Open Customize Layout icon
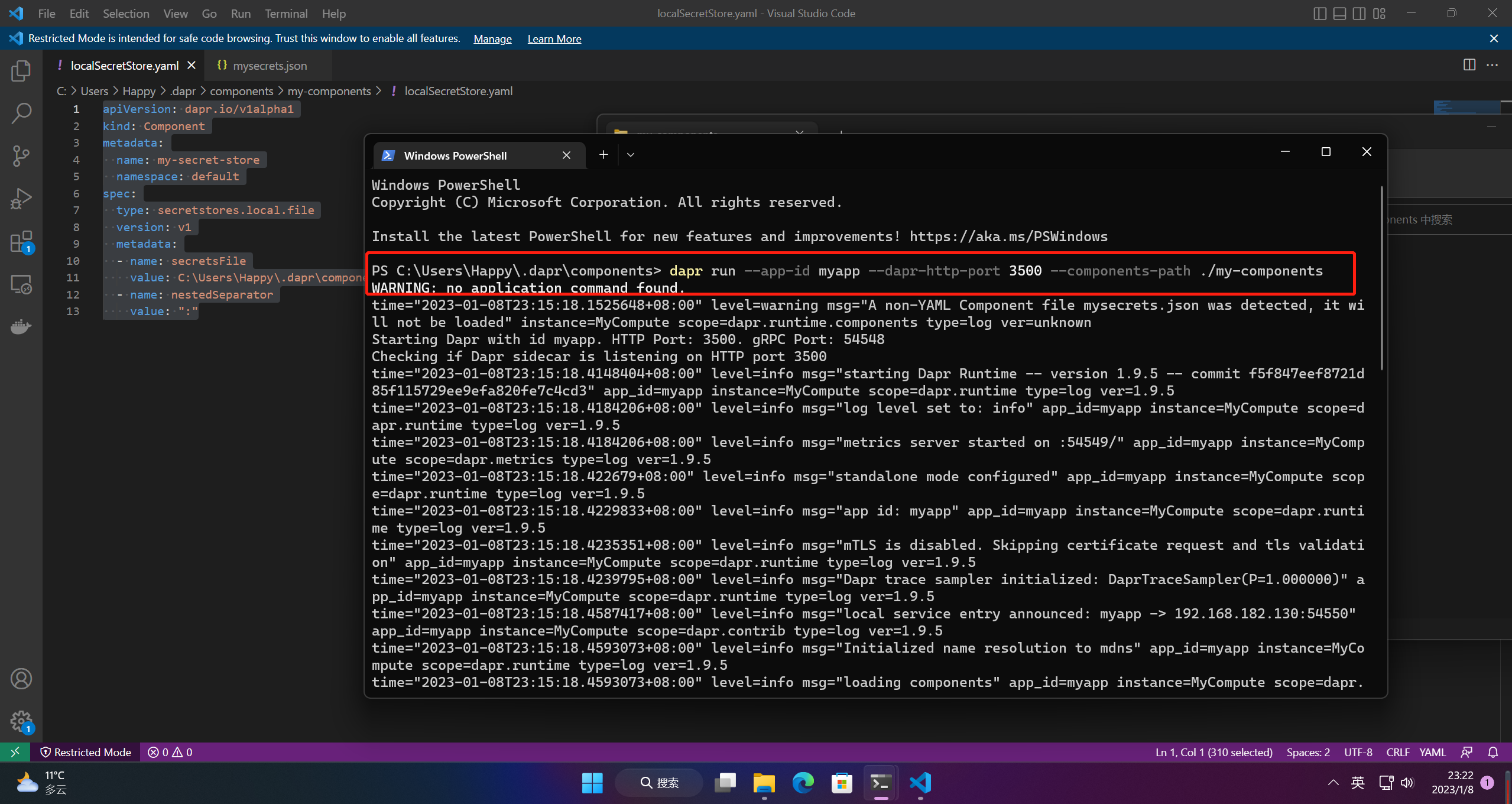This screenshot has height=804, width=1512. point(1380,14)
